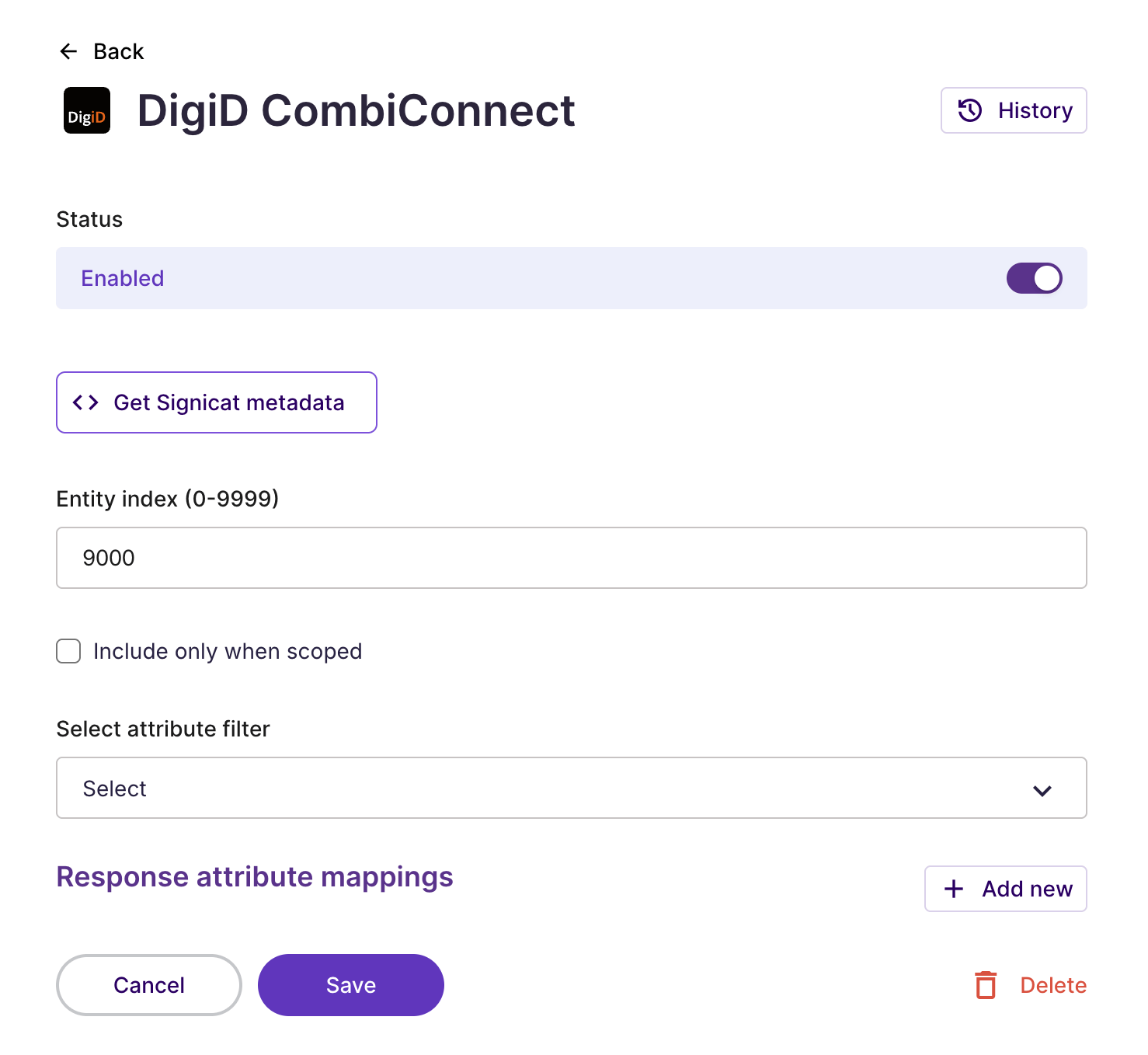The width and height of the screenshot is (1148, 1055).
Task: Open the Response attribute mappings section
Action: 254,876
